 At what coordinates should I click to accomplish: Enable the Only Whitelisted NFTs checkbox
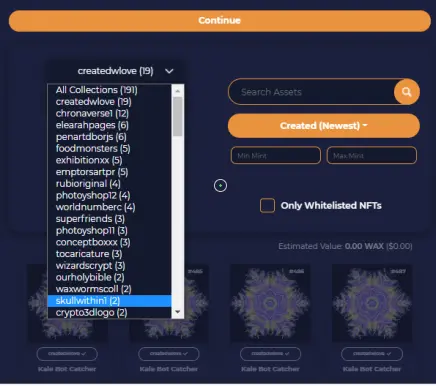click(267, 205)
